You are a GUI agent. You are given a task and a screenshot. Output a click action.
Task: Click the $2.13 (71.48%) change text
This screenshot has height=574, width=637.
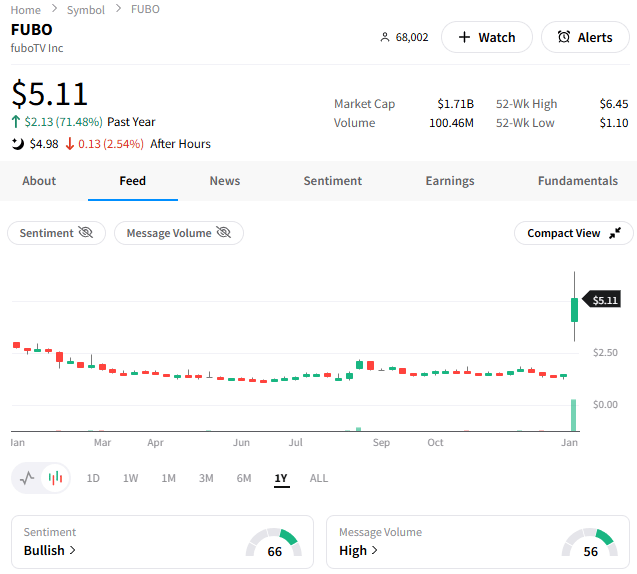[x=63, y=122]
